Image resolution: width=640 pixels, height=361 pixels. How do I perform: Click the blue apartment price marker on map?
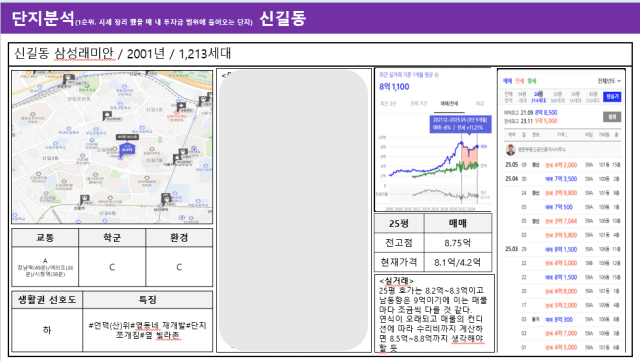click(127, 149)
